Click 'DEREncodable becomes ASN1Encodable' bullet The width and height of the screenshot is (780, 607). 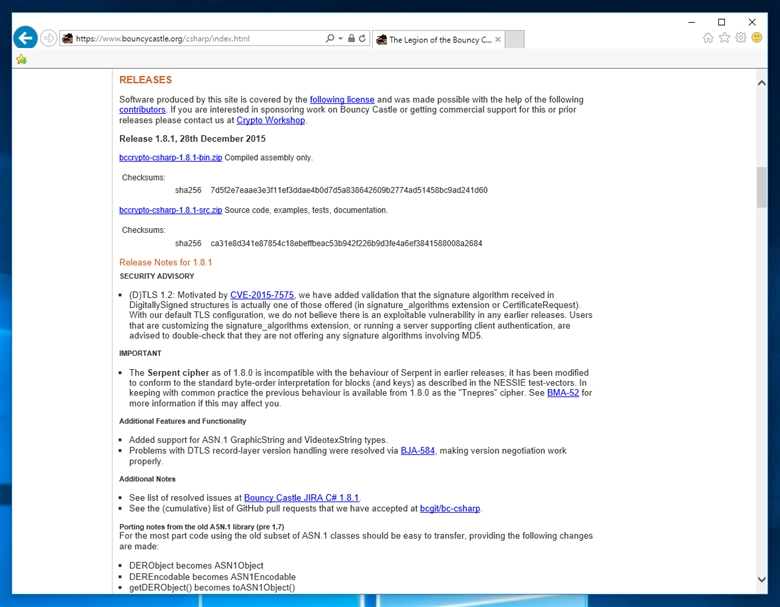coord(212,577)
